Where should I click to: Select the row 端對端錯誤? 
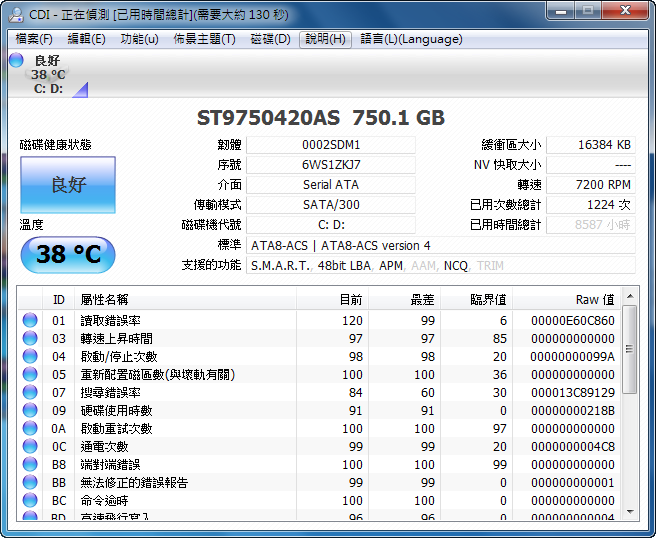pyautogui.click(x=319, y=464)
